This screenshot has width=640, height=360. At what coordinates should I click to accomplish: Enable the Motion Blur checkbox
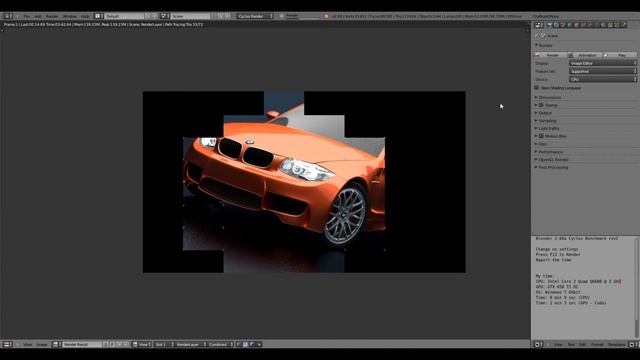pyautogui.click(x=541, y=136)
